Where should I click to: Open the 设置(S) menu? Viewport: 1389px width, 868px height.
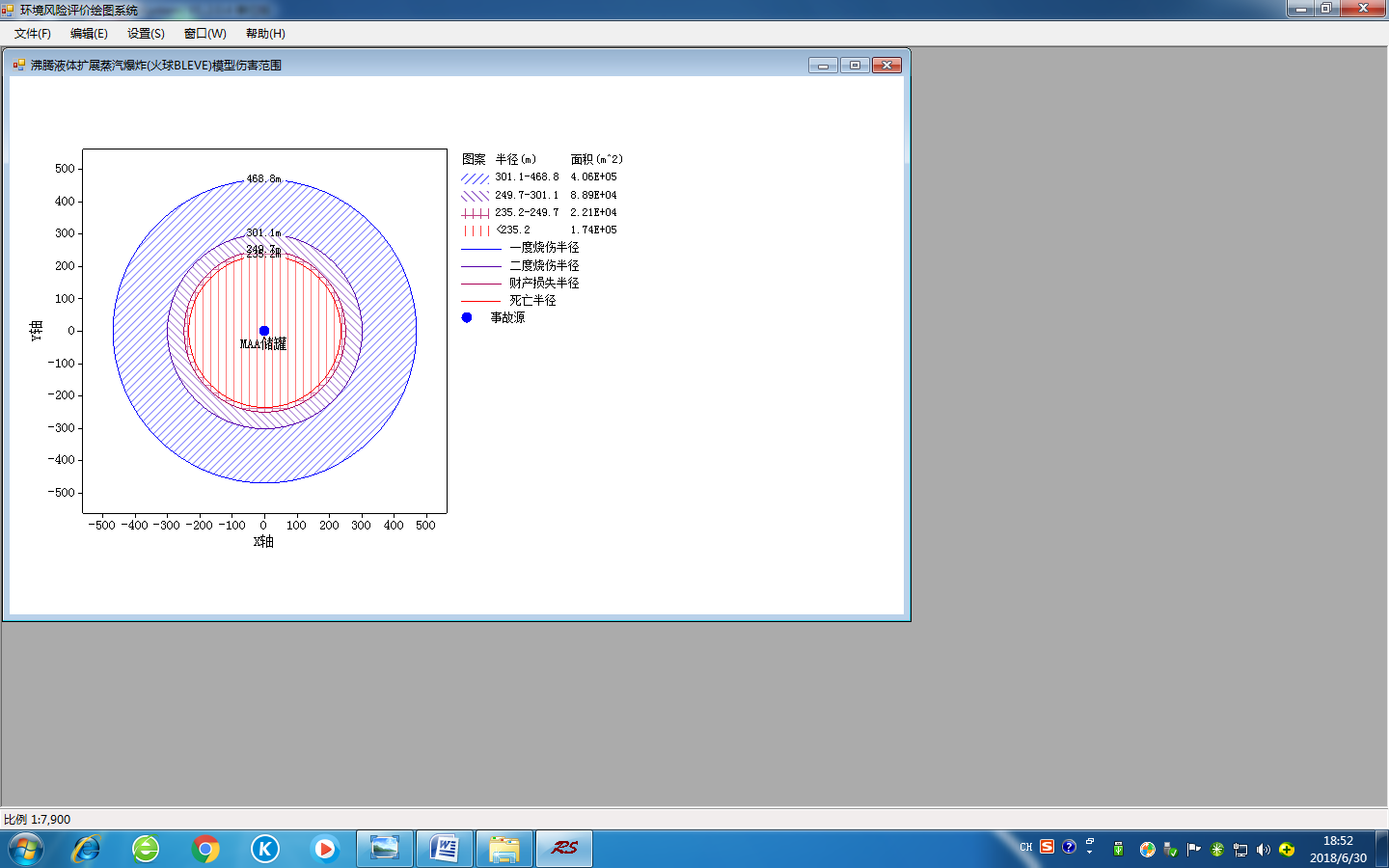tap(146, 34)
